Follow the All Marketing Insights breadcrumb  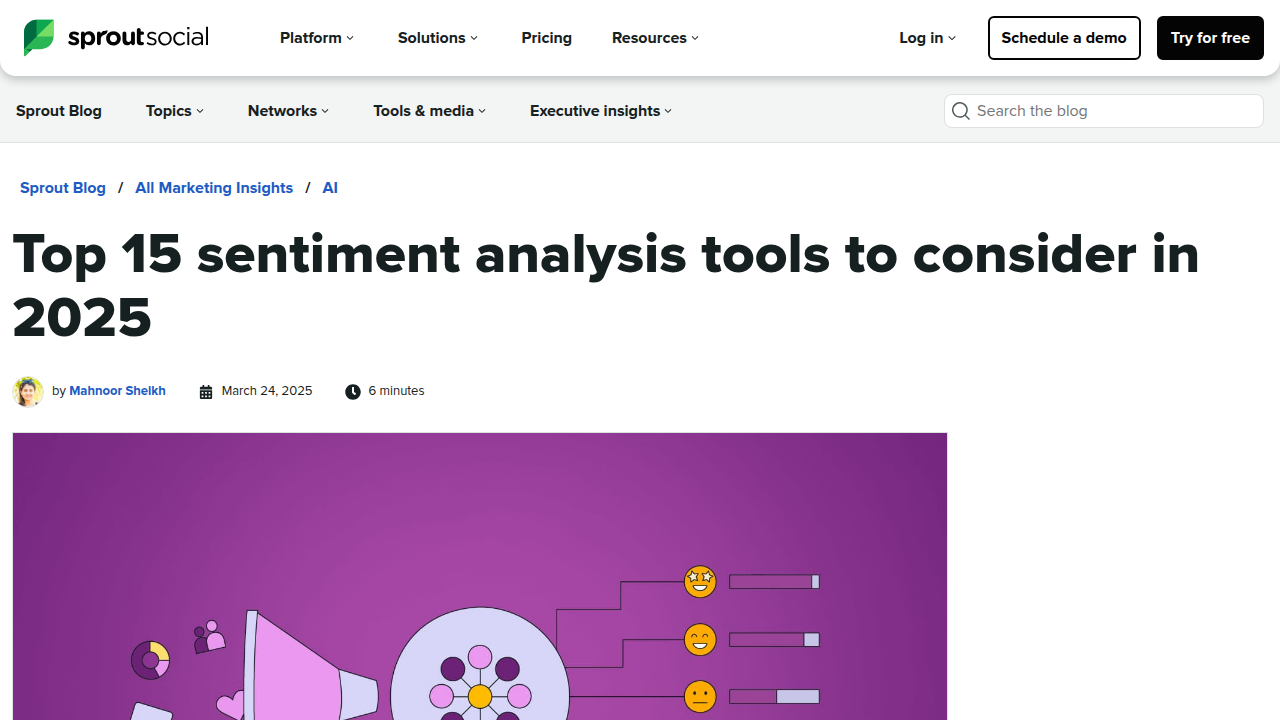tap(214, 188)
